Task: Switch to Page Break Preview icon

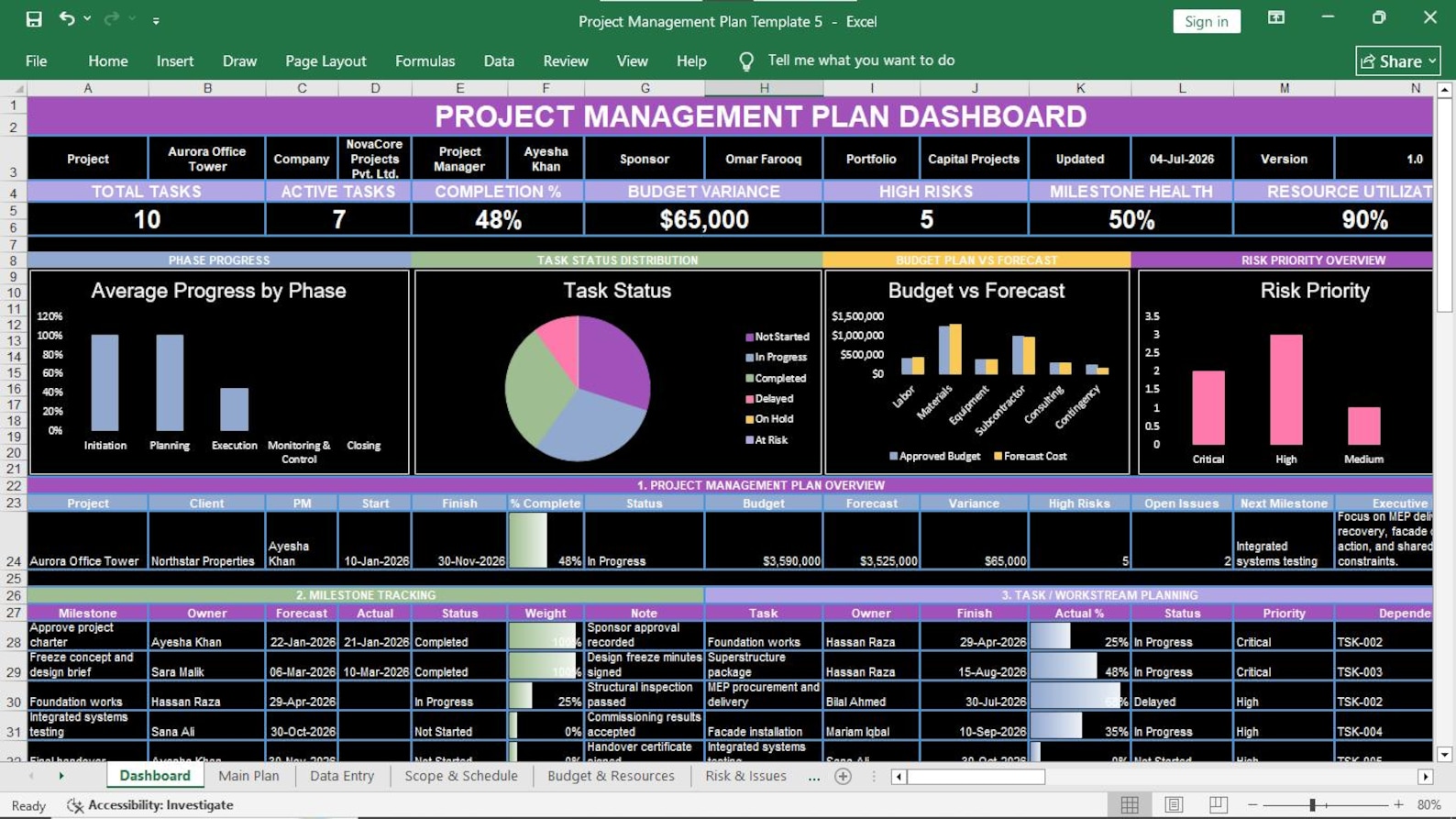Action: point(1218,805)
